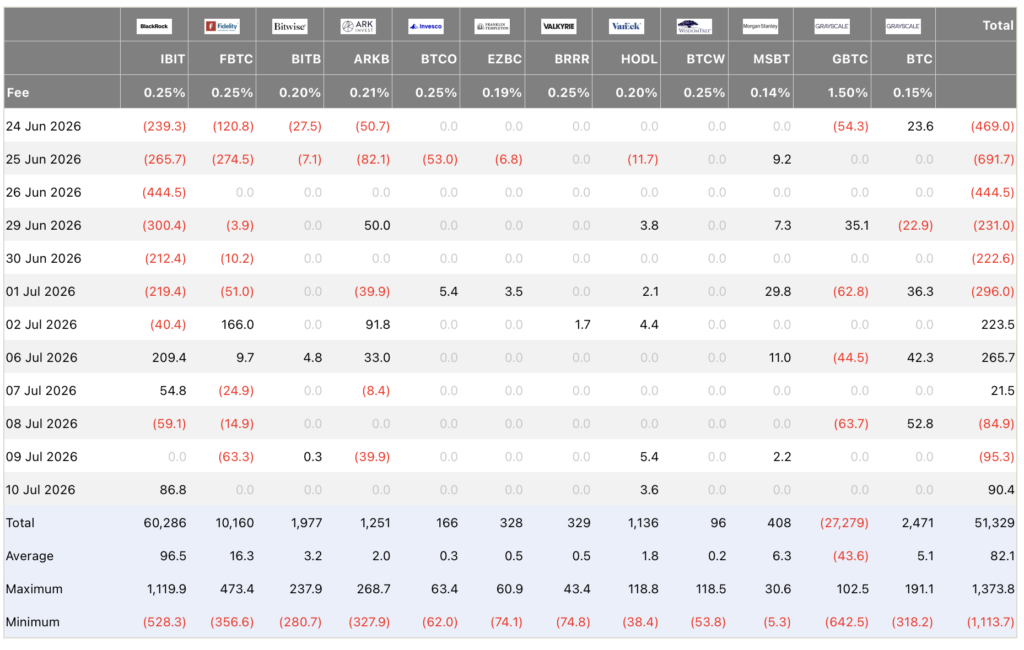Viewport: 1024px width, 650px height.
Task: Click the Fidelity logo icon
Action: [x=222, y=26]
